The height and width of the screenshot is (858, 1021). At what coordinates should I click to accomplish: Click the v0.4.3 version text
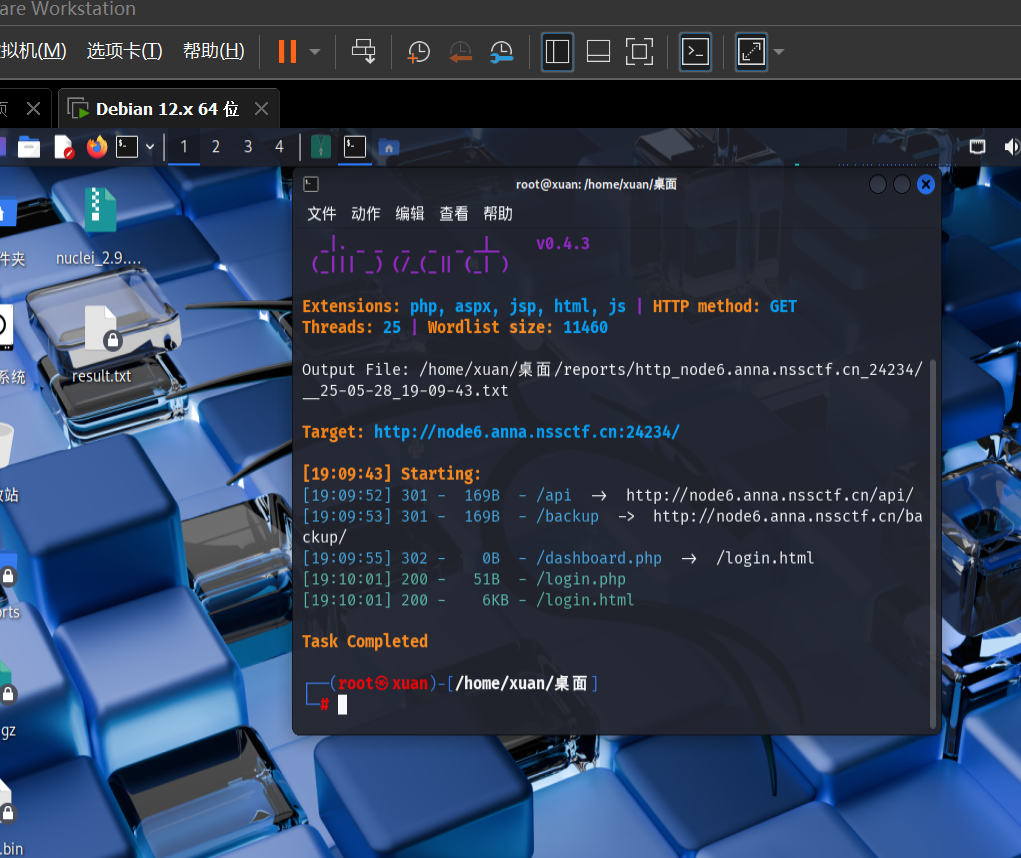(563, 243)
